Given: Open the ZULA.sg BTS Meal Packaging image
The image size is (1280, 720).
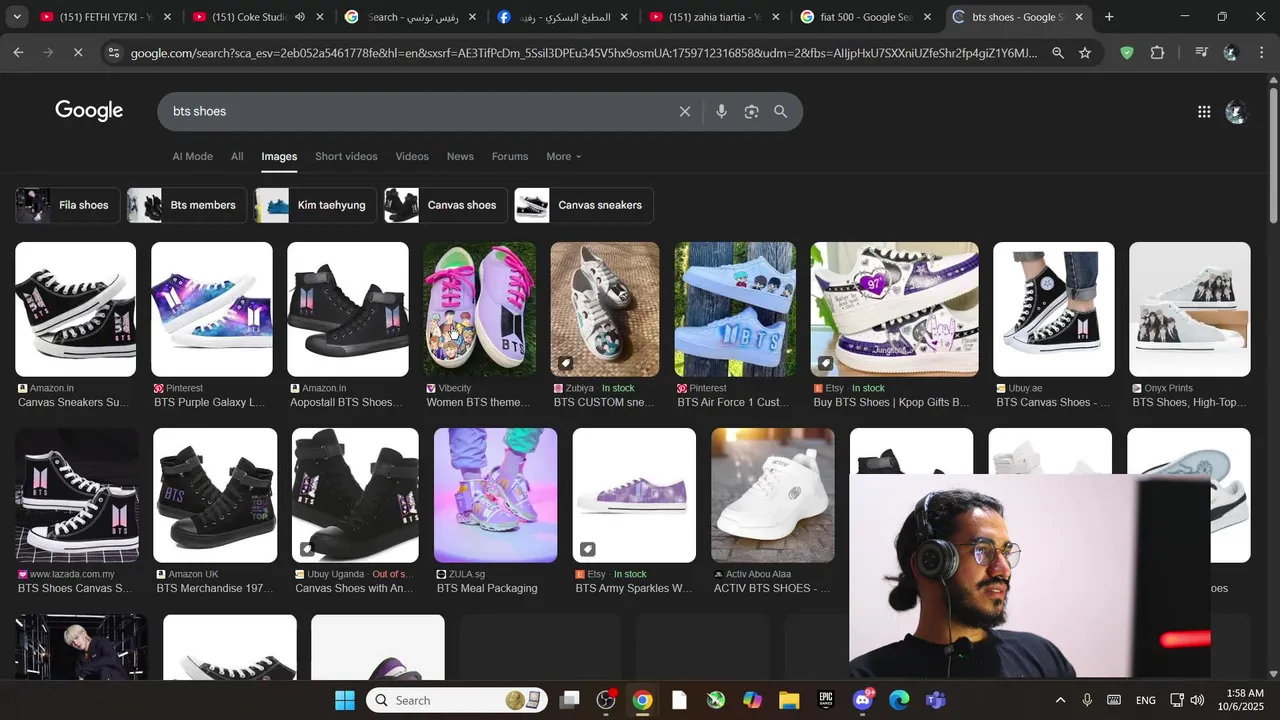Looking at the screenshot, I should (x=495, y=495).
